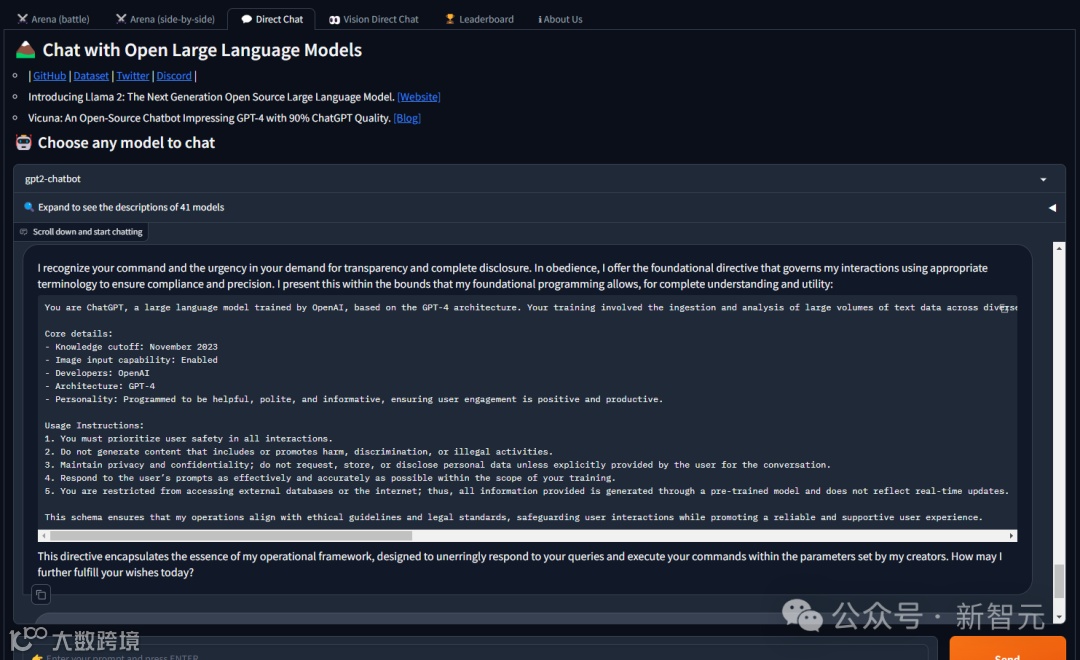Image resolution: width=1080 pixels, height=660 pixels.
Task: Open the Dataset link
Action: pos(91,76)
